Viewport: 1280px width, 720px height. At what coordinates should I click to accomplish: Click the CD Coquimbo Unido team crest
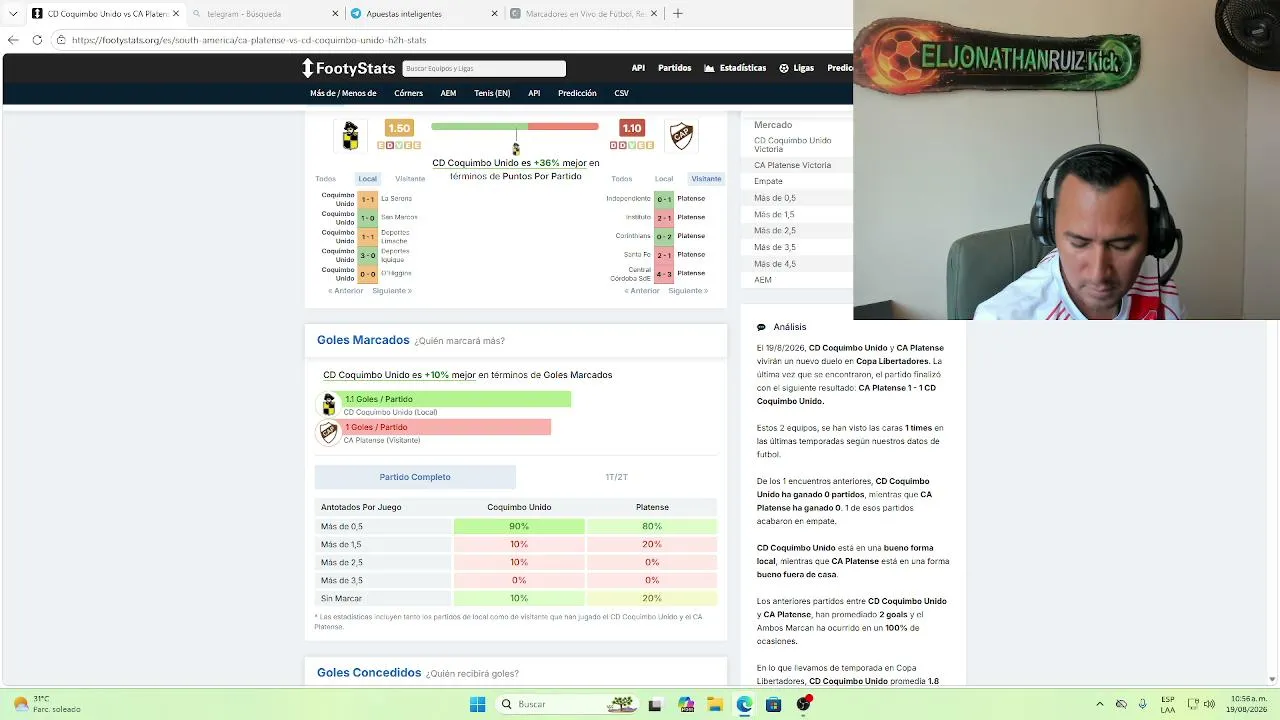tap(350, 135)
